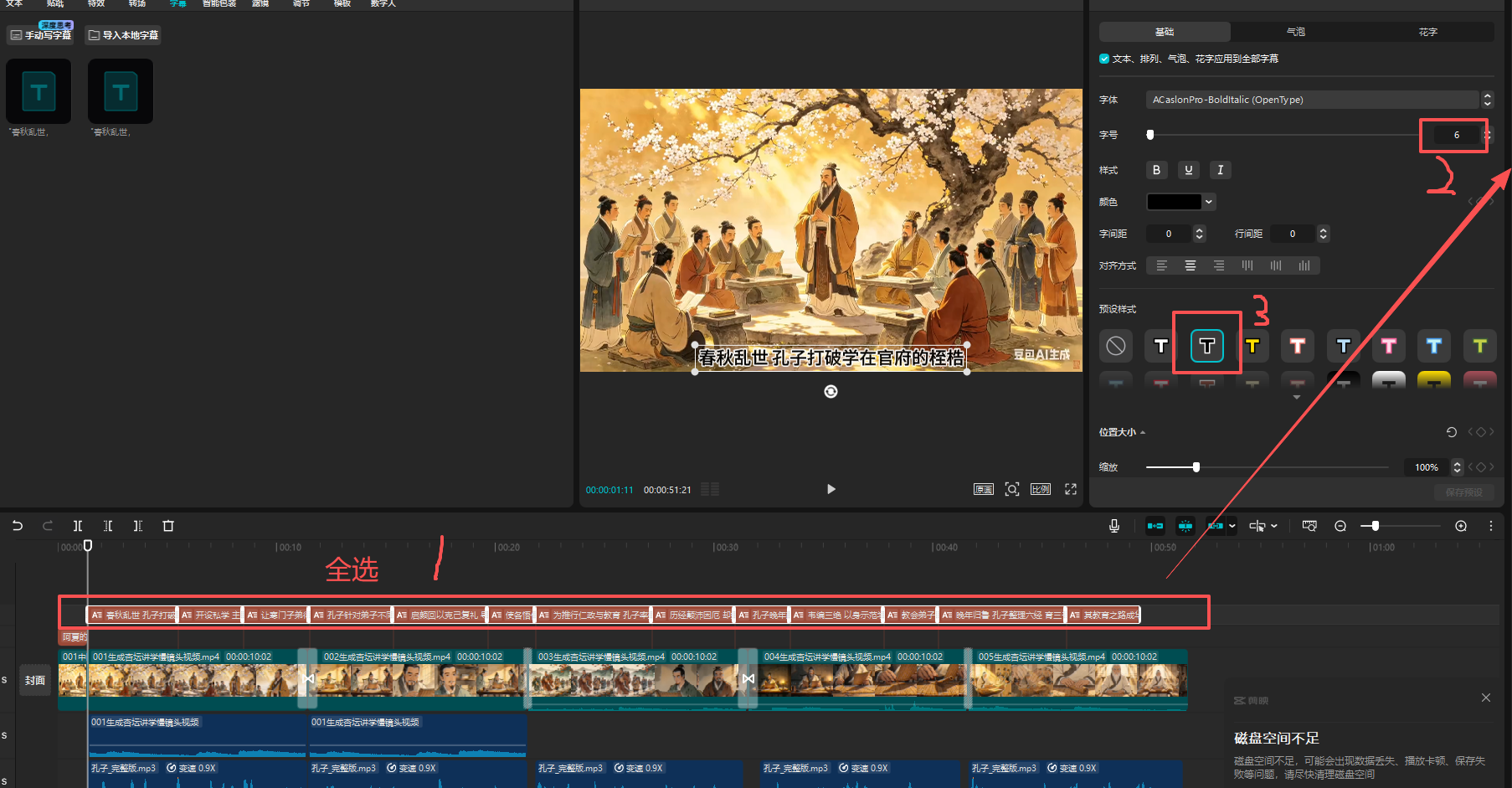
Task: Click the line spacing stepper arrows
Action: (1324, 234)
